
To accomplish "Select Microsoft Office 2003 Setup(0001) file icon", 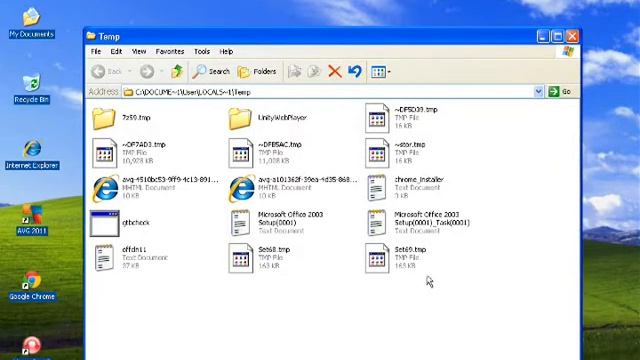I will pyautogui.click(x=240, y=223).
